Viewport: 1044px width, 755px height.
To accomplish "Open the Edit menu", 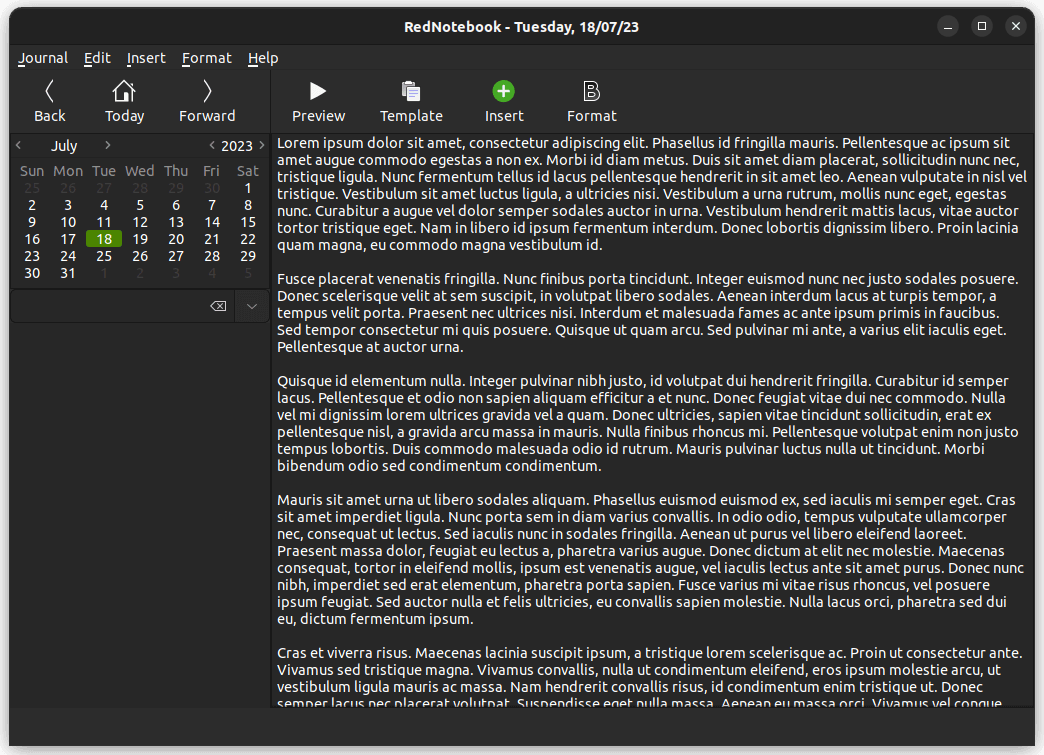I will [97, 58].
